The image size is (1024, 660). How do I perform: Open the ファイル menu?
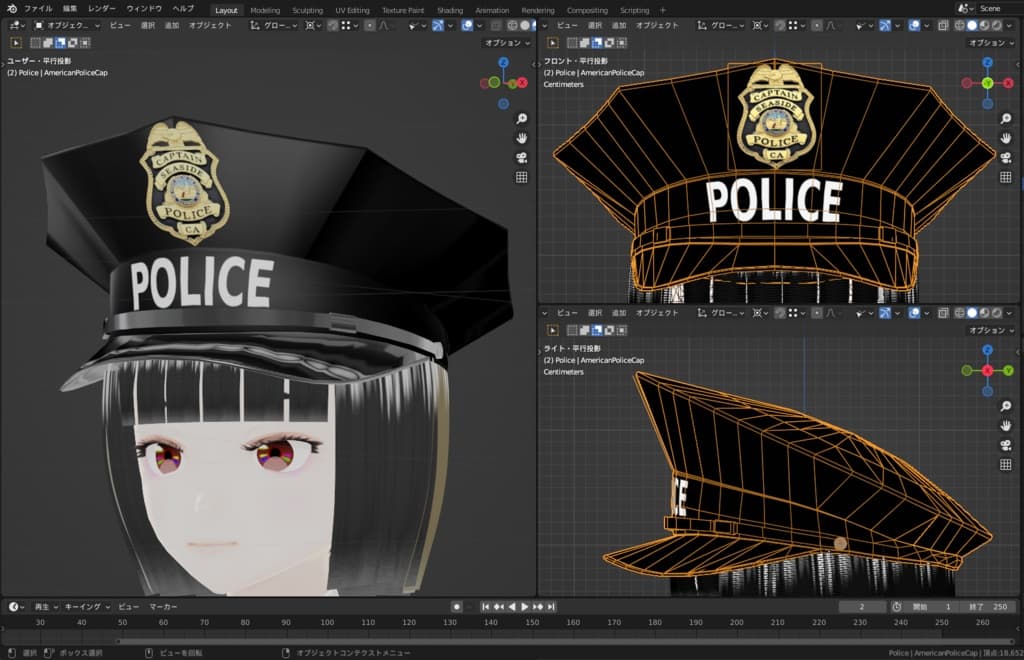click(37, 9)
